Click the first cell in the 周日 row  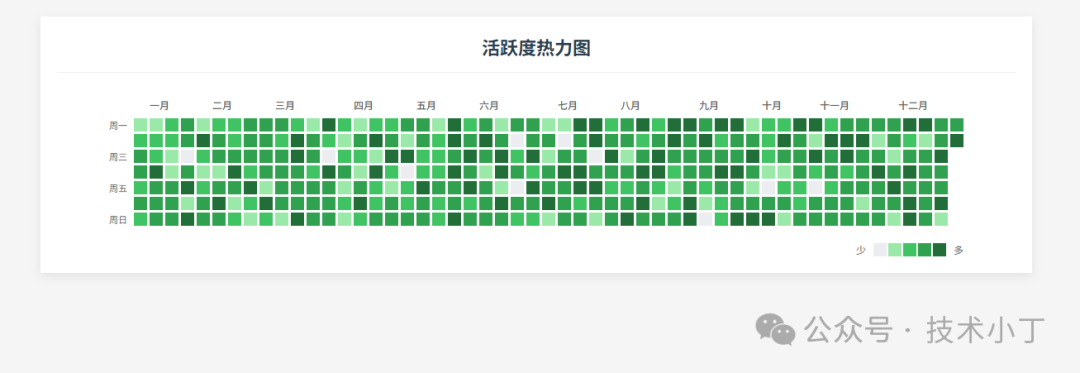[x=141, y=219]
